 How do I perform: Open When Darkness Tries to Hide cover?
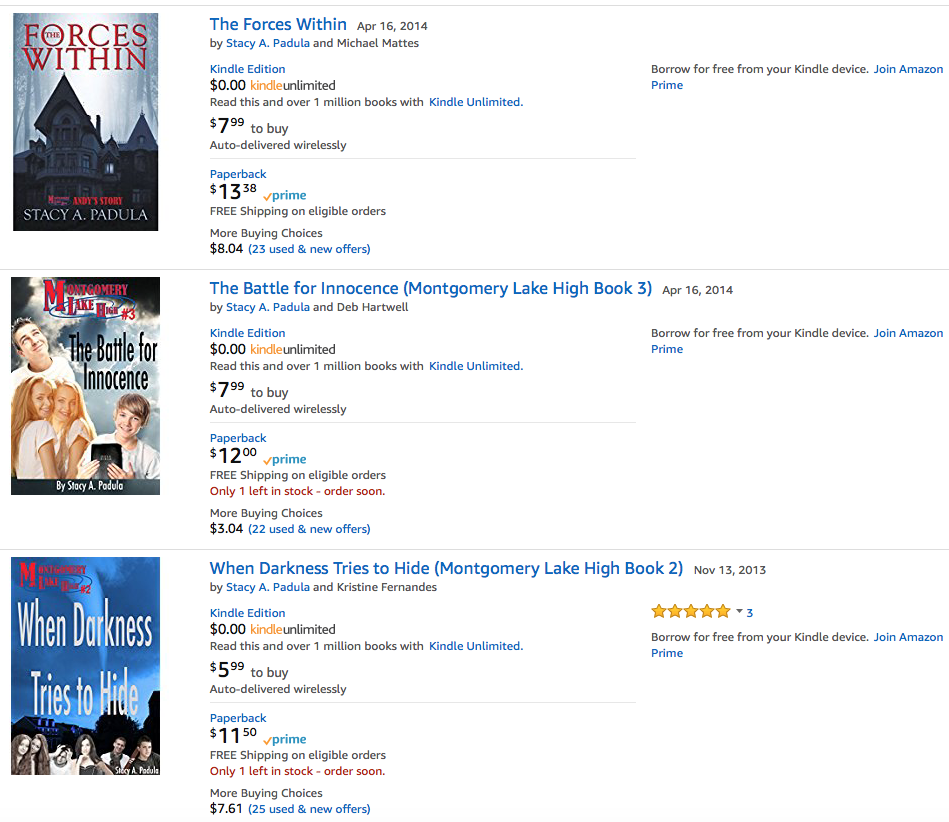(x=85, y=666)
